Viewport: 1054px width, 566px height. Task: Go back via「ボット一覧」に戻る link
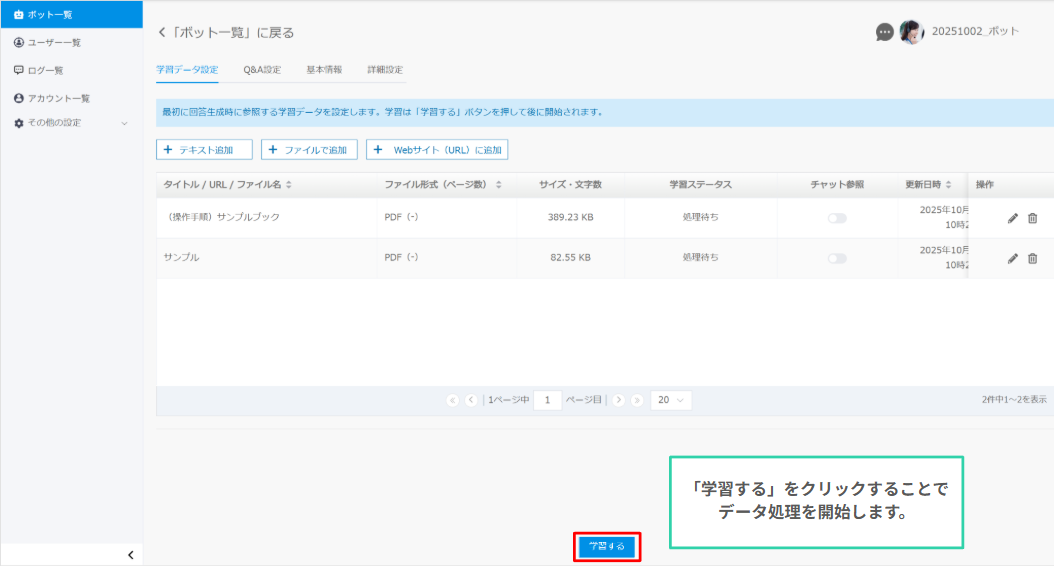(x=226, y=33)
